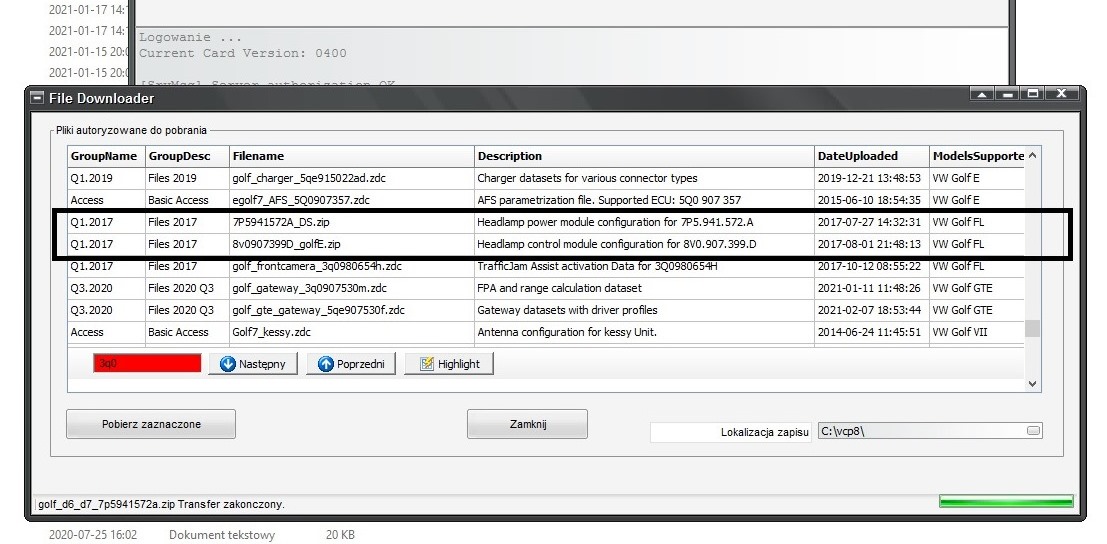1107x544 pixels.
Task: Minimize the File Downloader window
Action: coord(1008,94)
